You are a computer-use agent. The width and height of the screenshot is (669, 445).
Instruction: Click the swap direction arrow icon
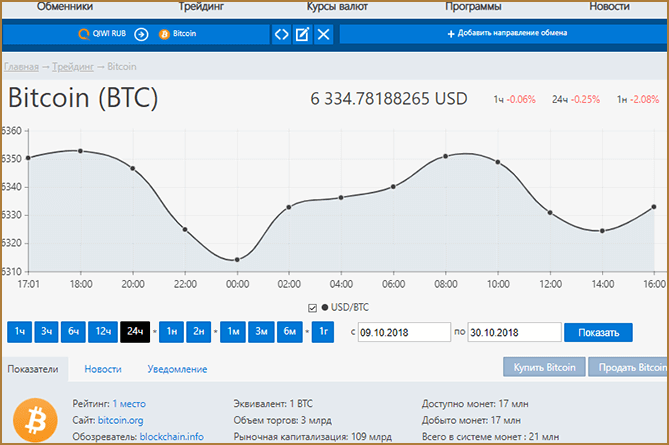[141, 34]
